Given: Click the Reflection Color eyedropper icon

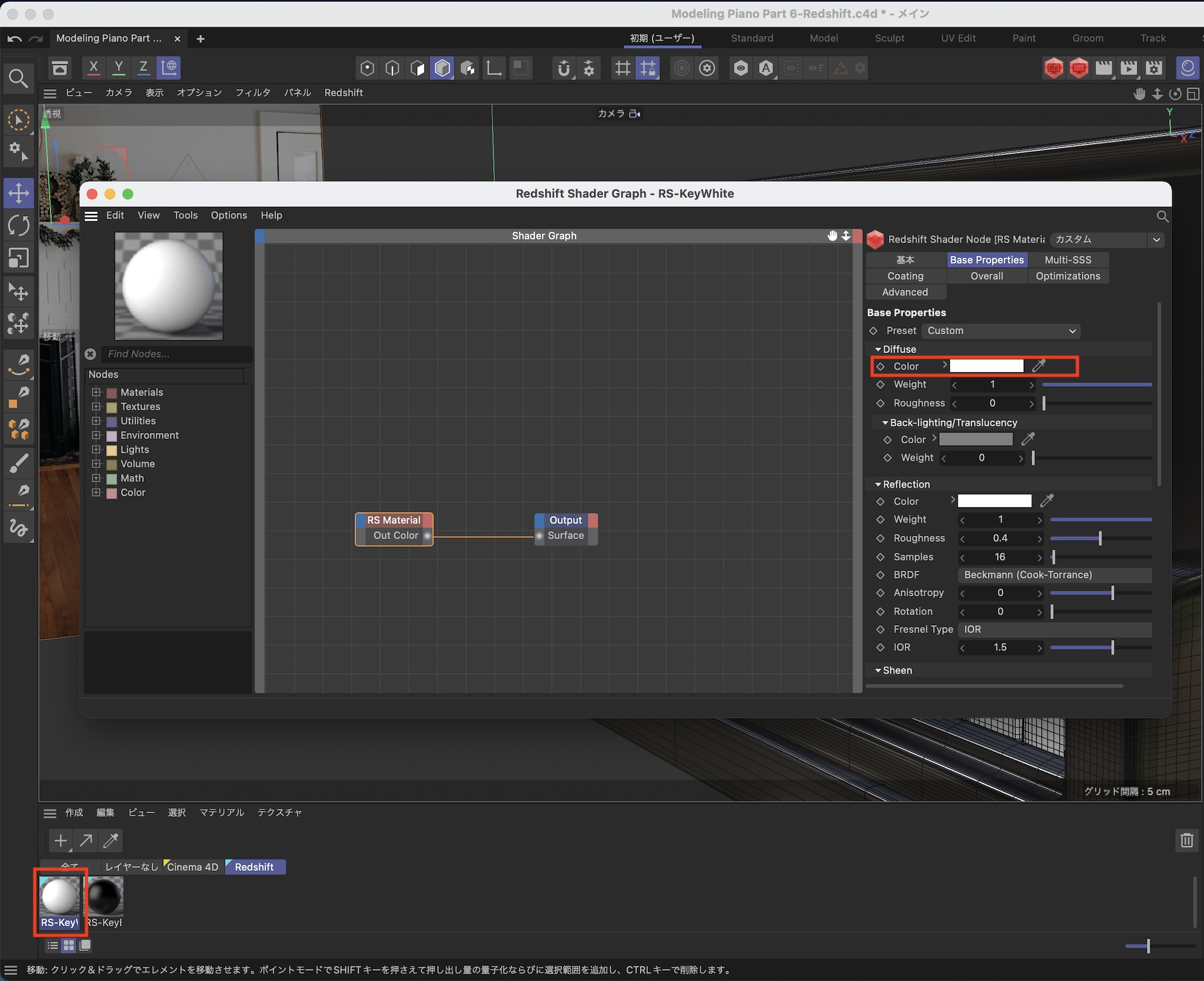Looking at the screenshot, I should point(1047,501).
